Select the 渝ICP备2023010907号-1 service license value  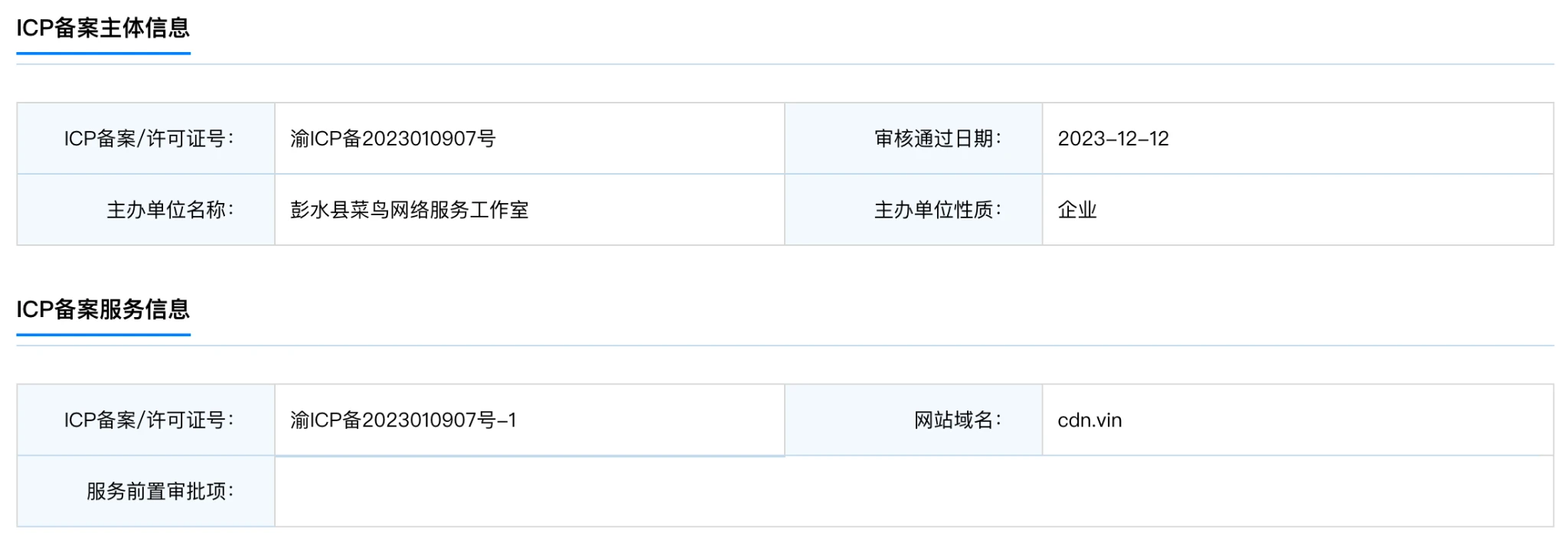(x=403, y=420)
